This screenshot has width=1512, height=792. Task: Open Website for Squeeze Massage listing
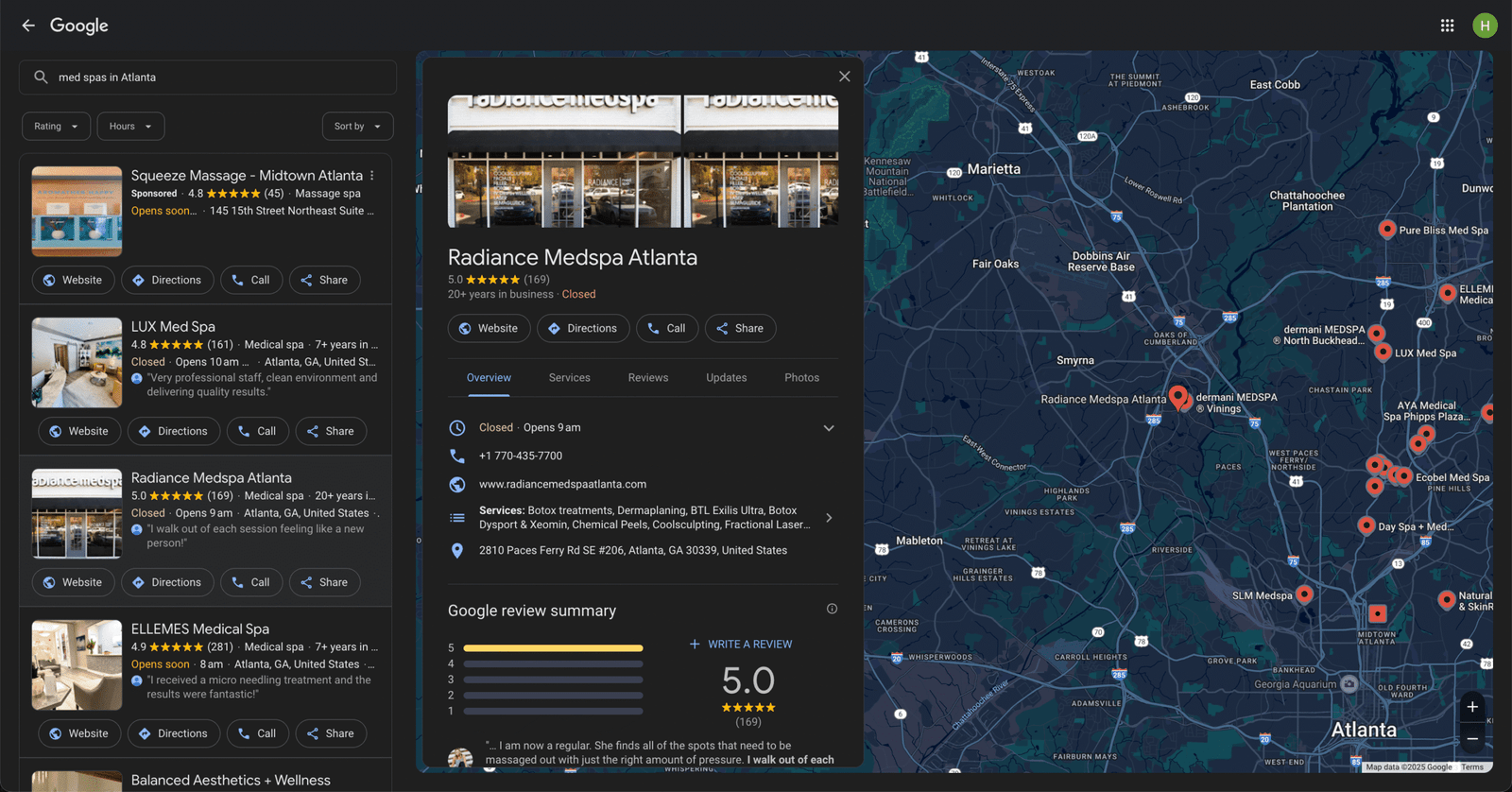click(x=73, y=280)
